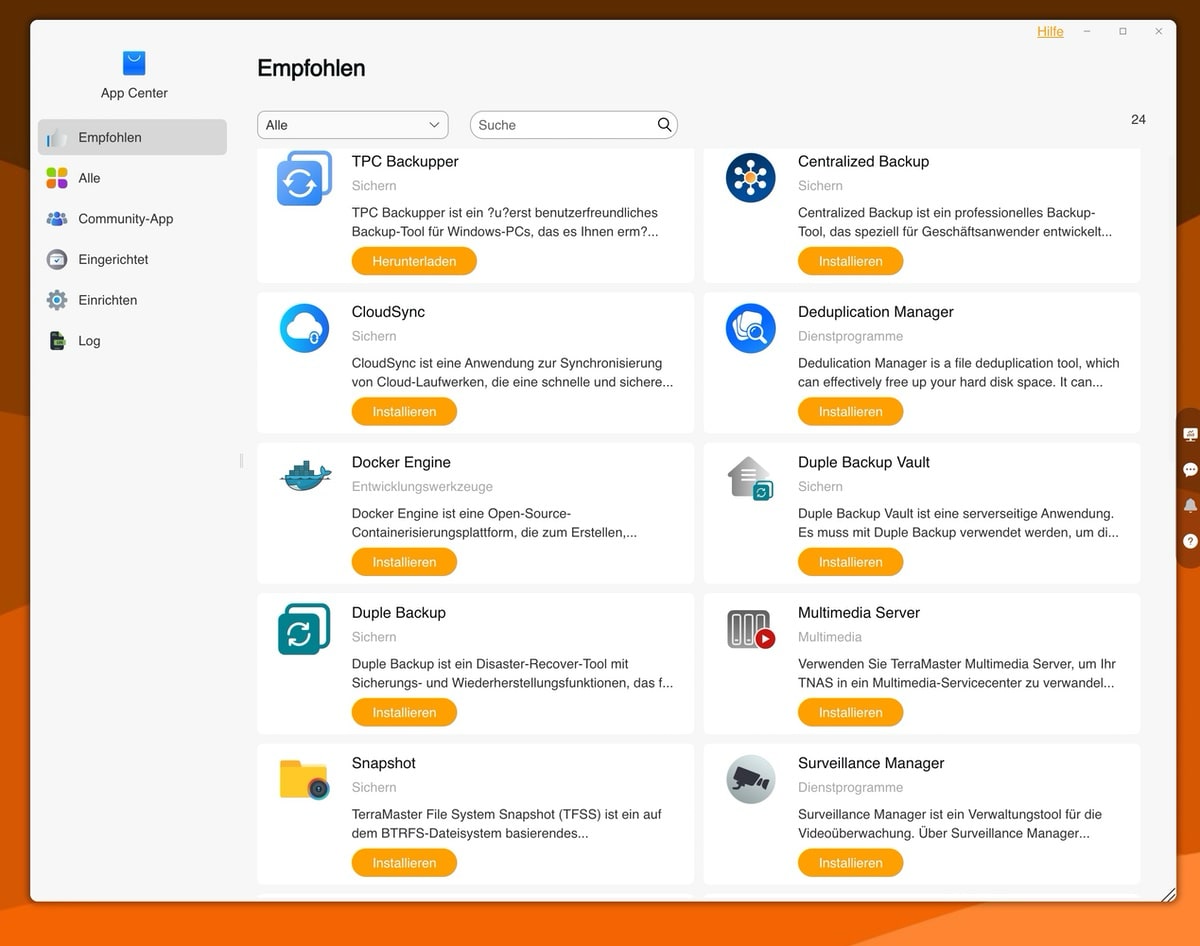Open the Deduplication Manager icon
The image size is (1200, 946).
tap(750, 329)
